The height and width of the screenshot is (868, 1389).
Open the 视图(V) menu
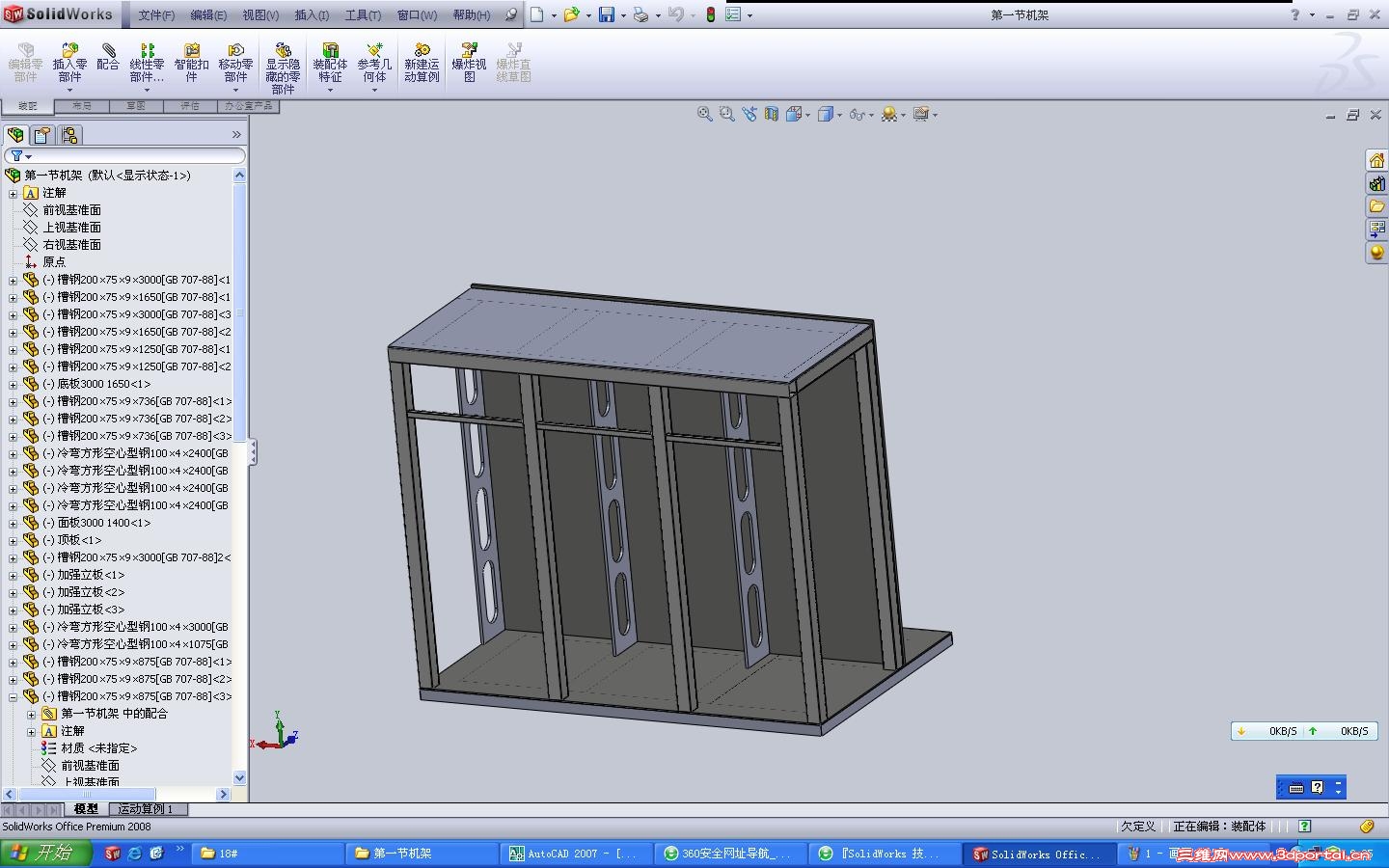click(x=260, y=14)
